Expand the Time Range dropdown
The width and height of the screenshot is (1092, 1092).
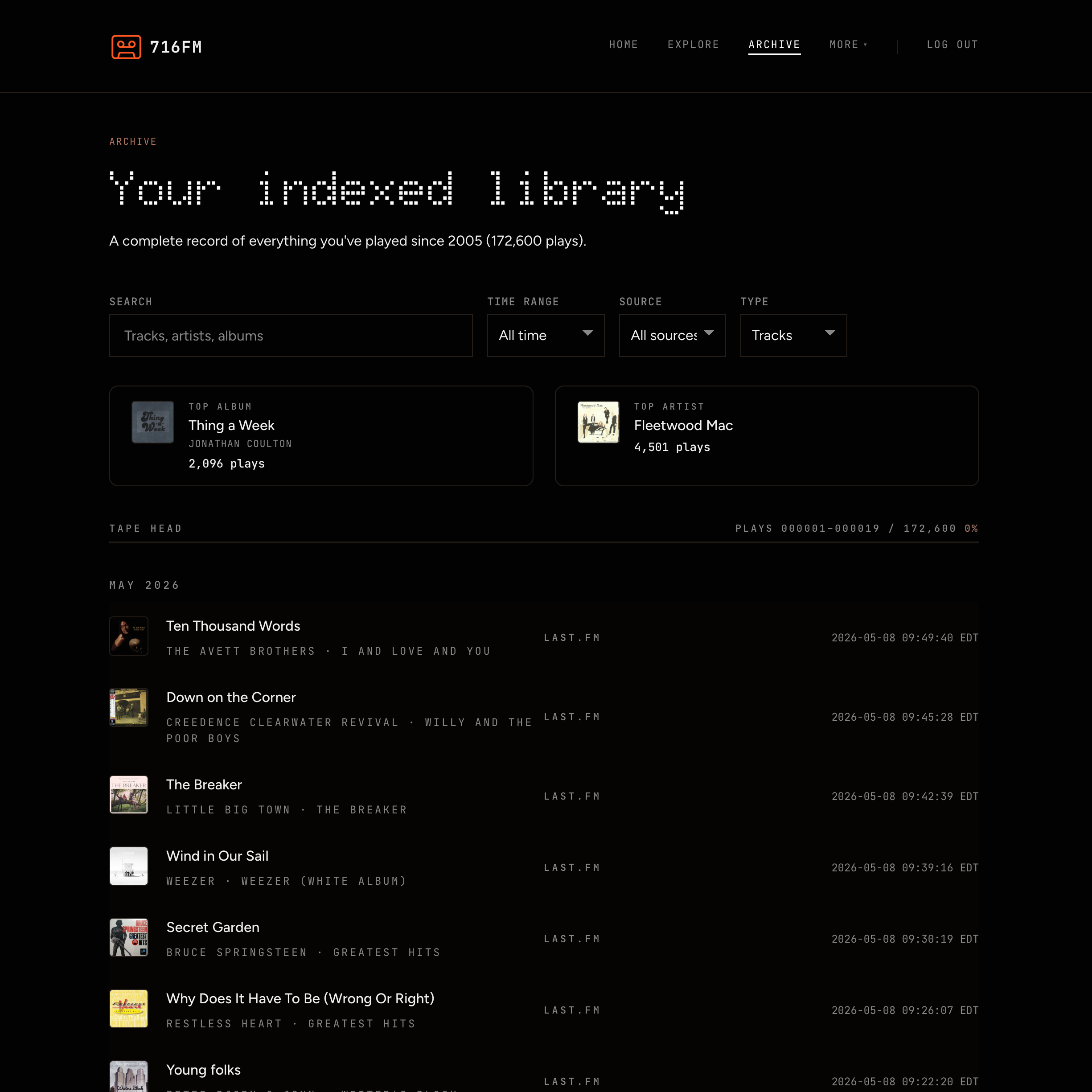546,336
